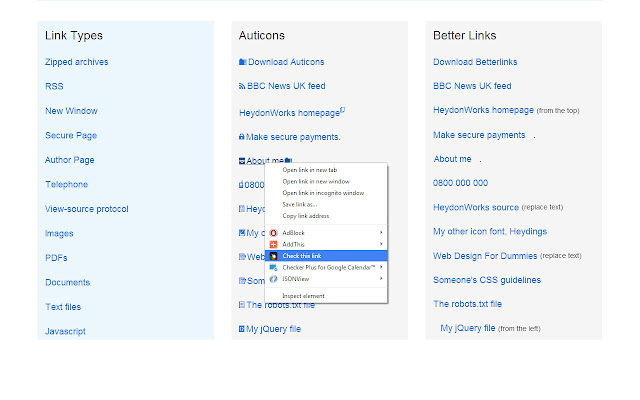
Task: Open the Javascript link
Action: click(65, 331)
